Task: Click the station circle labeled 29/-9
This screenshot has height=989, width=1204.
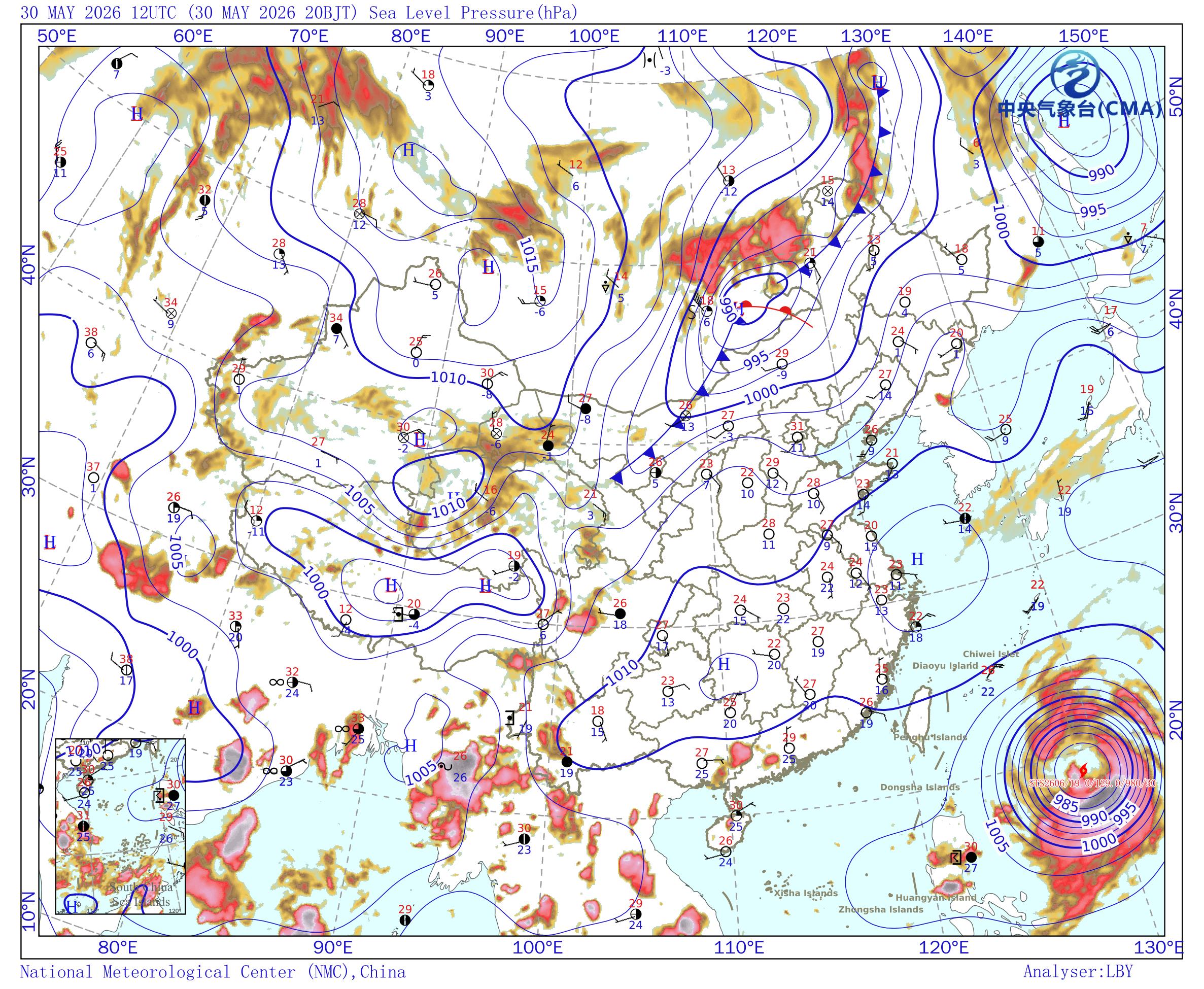Action: pyautogui.click(x=782, y=364)
